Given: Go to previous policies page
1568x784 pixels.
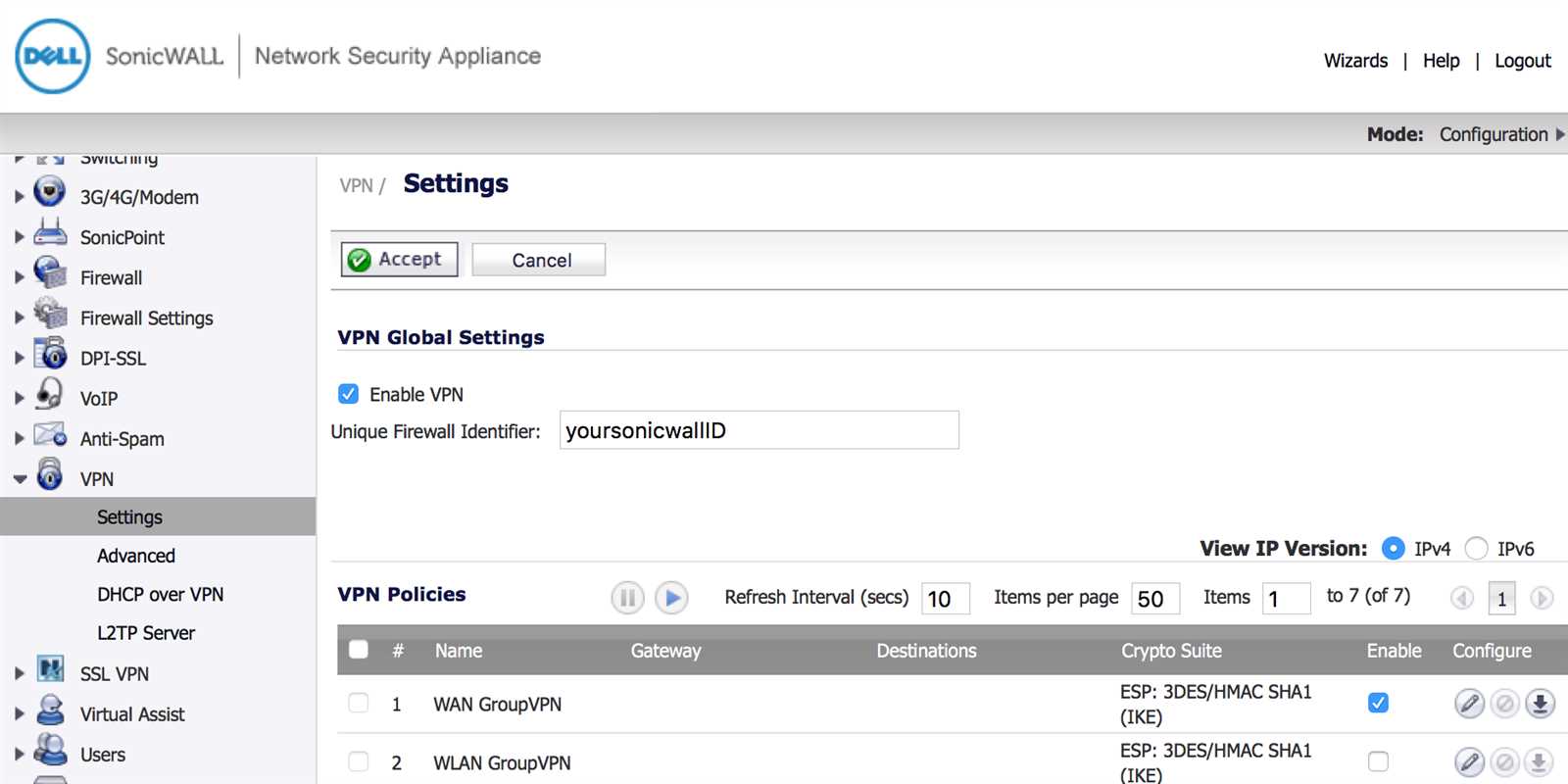Looking at the screenshot, I should click(x=1462, y=598).
